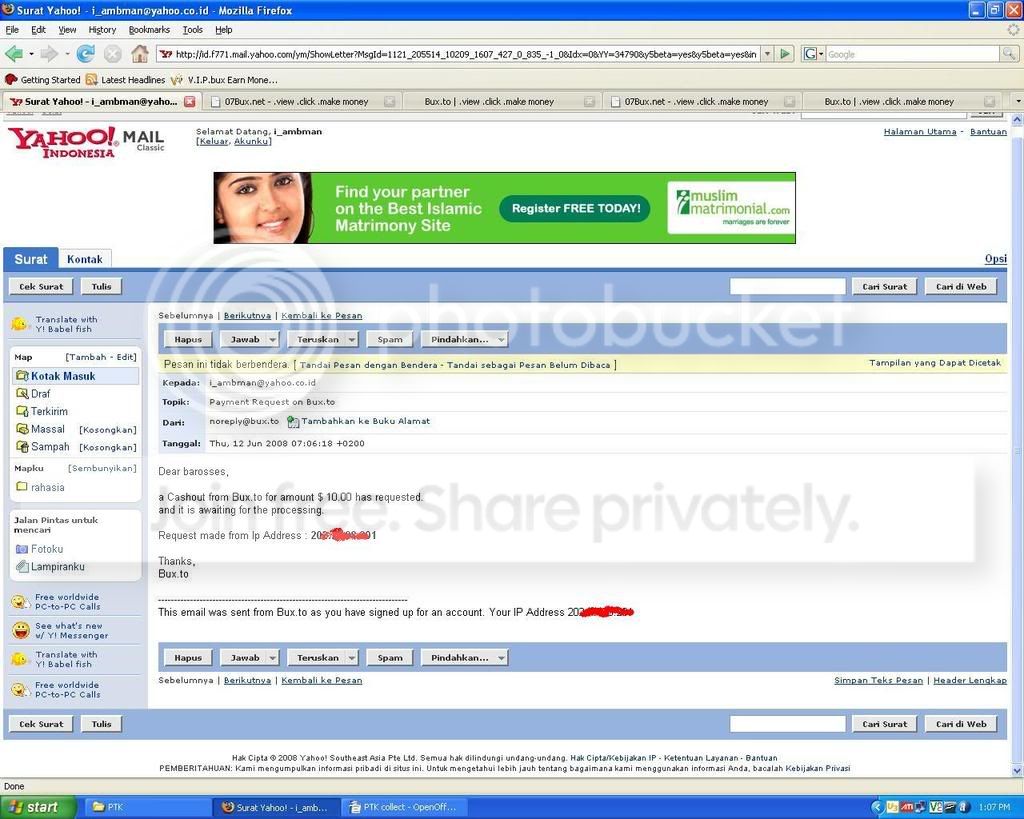1024x819 pixels.
Task: Click the Google search magnifier icon
Action: click(x=1009, y=54)
